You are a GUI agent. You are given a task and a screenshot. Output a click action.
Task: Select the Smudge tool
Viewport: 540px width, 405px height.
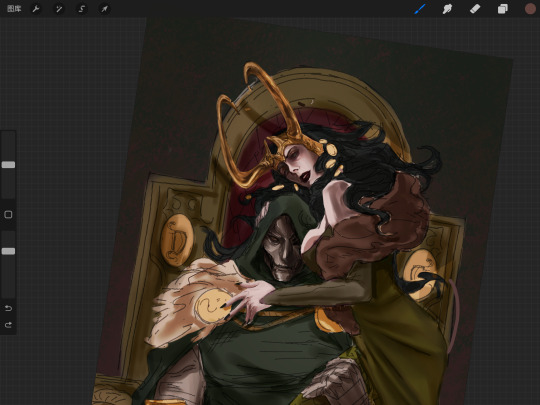click(x=447, y=9)
